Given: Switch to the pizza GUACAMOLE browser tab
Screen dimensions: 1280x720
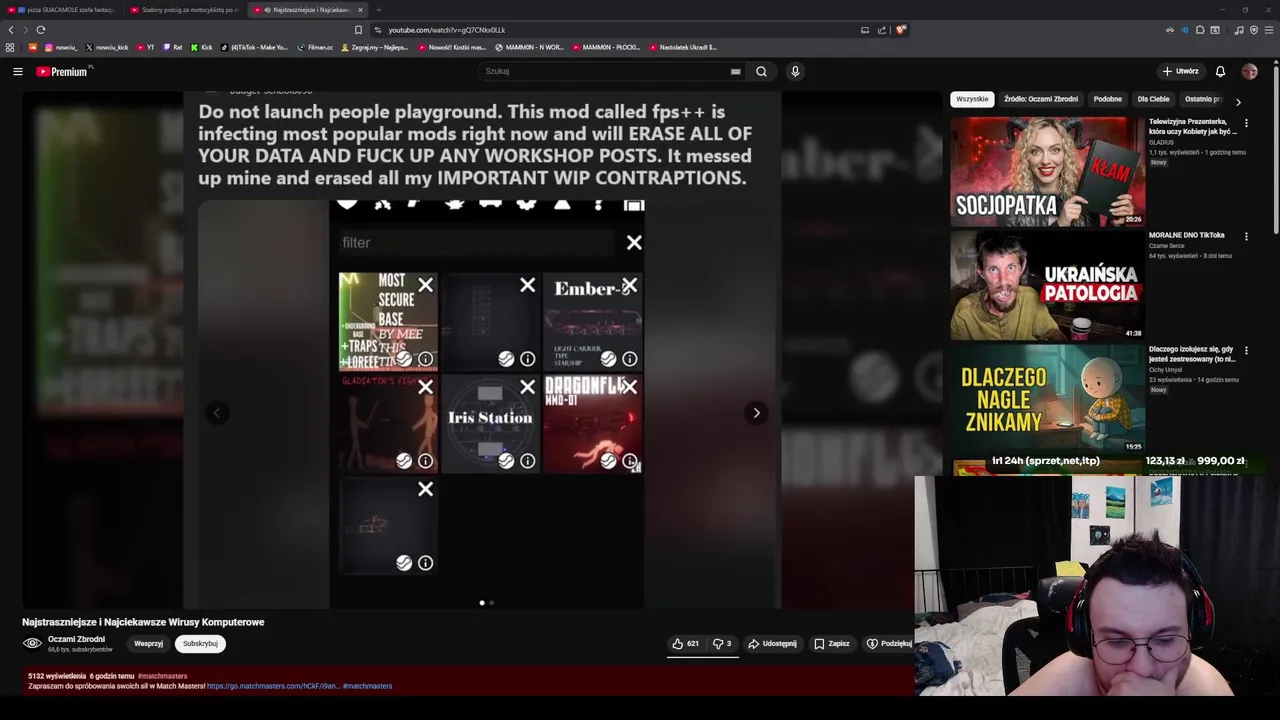Looking at the screenshot, I should pyautogui.click(x=60, y=10).
